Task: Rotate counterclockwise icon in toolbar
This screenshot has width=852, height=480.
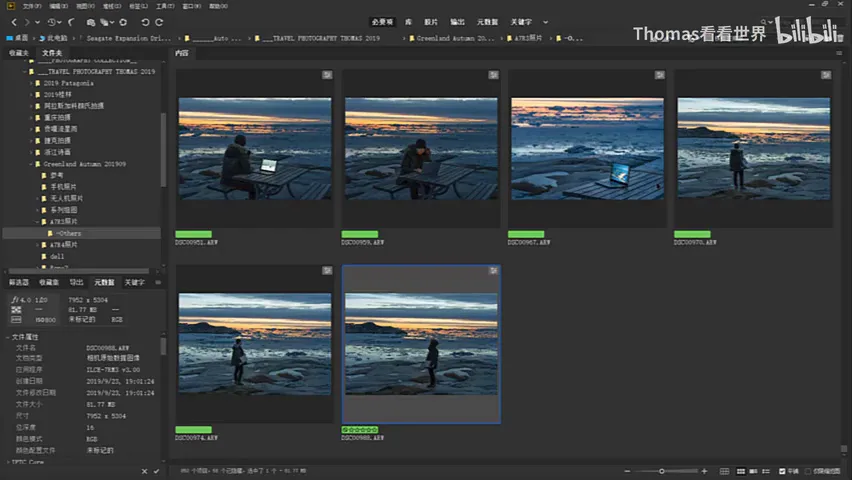Action: click(145, 22)
